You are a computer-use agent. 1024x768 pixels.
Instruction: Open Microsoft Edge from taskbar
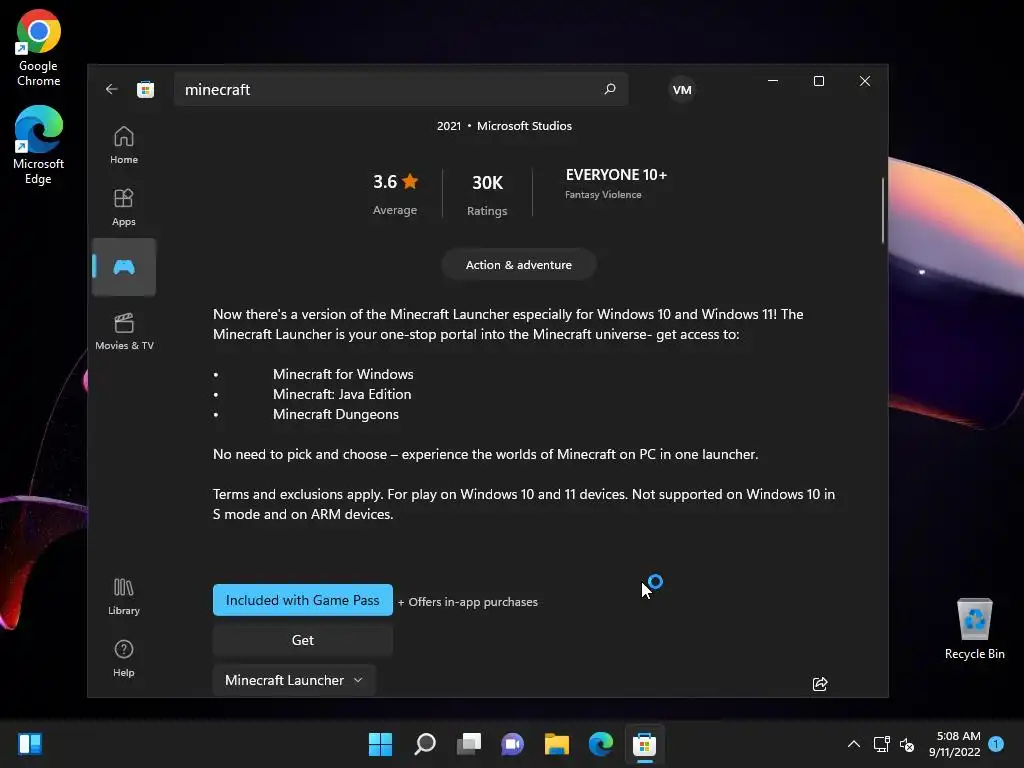(601, 744)
